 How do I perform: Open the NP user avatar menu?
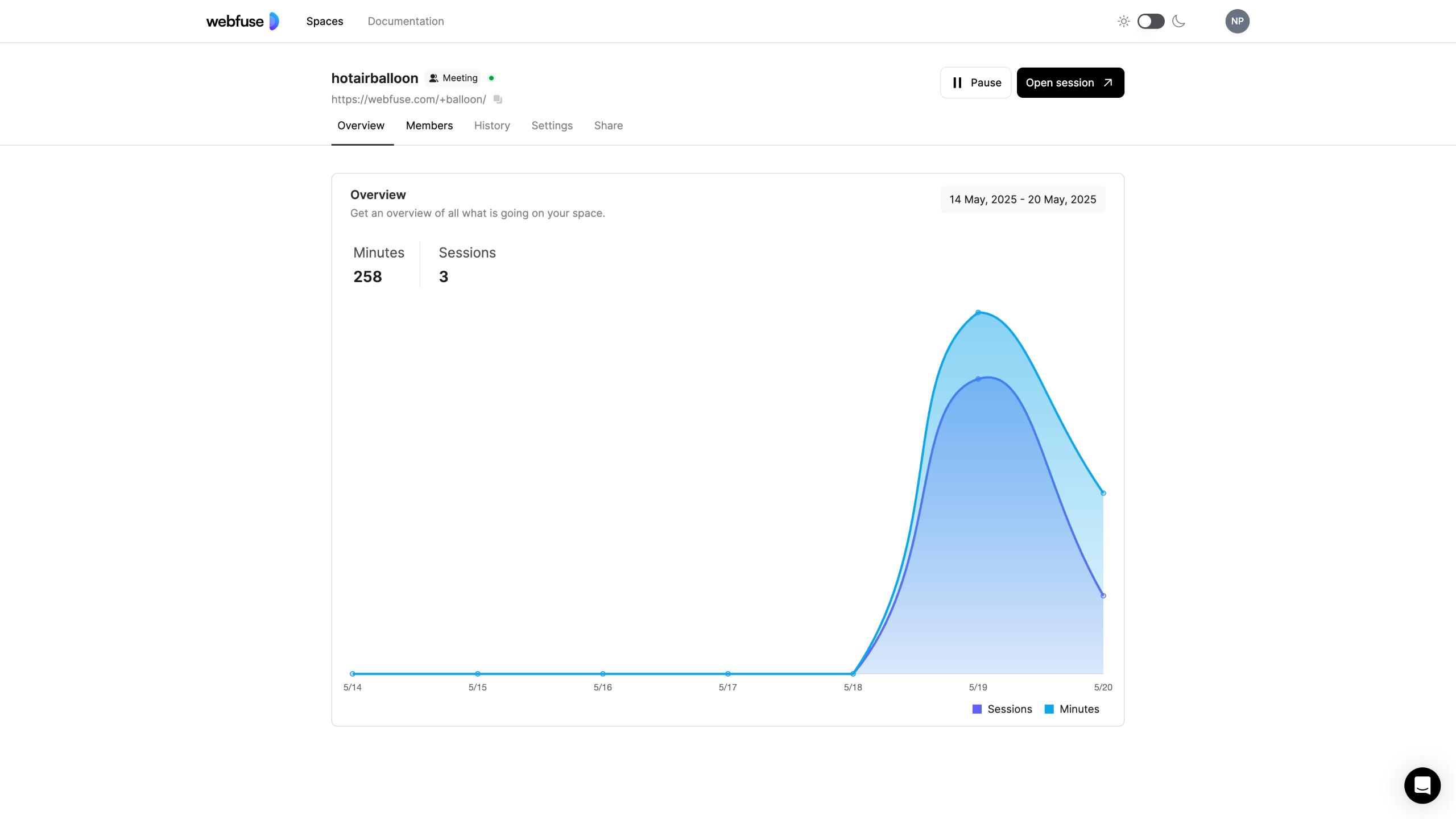1237,21
